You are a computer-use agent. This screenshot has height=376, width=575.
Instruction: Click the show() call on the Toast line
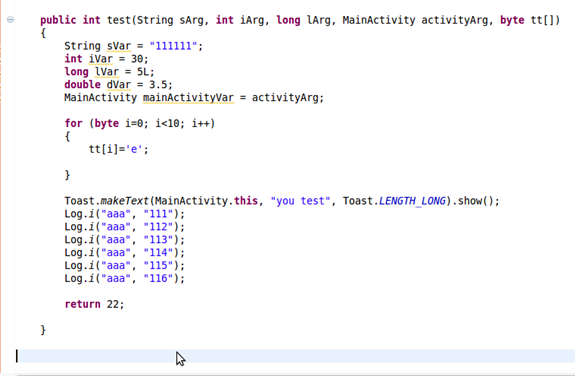tap(476, 201)
